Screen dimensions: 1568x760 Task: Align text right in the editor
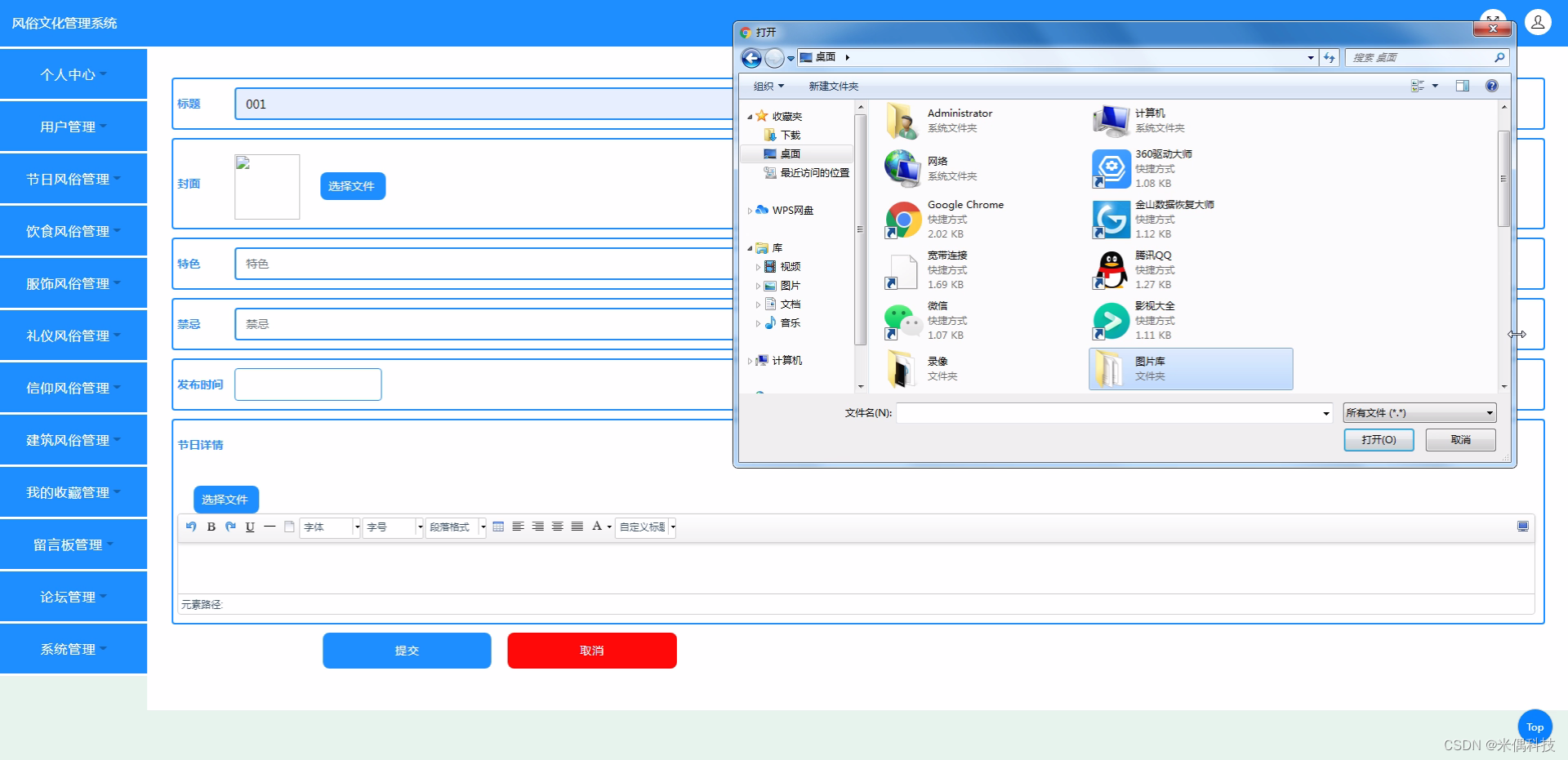click(537, 527)
